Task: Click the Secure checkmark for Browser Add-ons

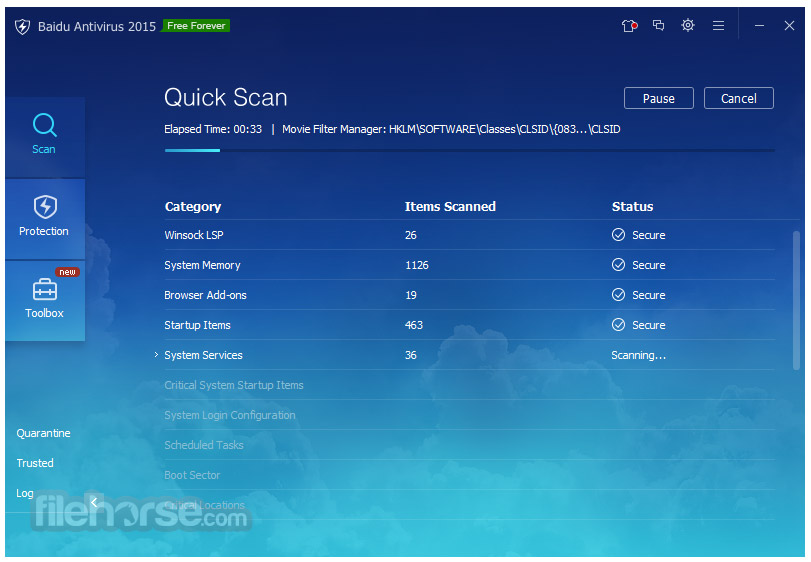Action: click(618, 295)
